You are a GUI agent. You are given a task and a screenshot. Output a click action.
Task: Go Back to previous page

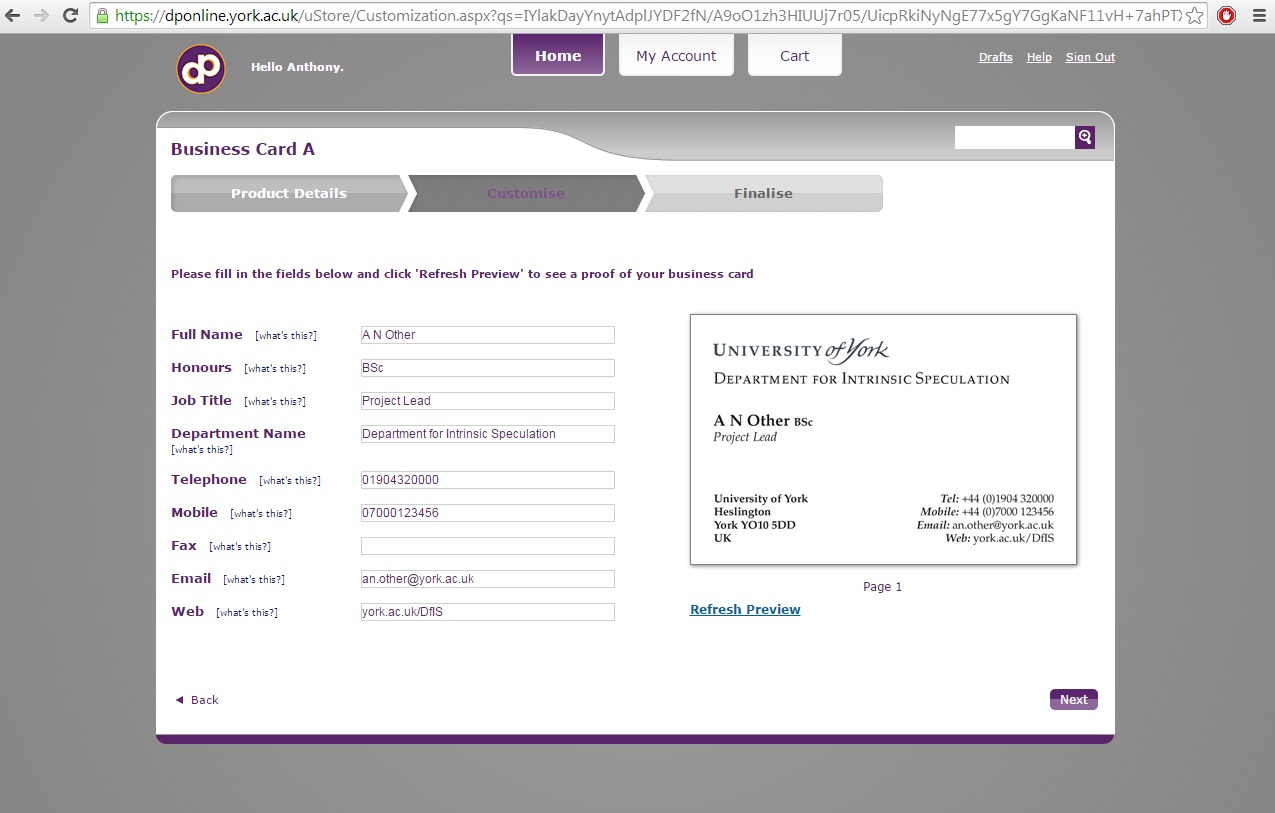point(205,700)
